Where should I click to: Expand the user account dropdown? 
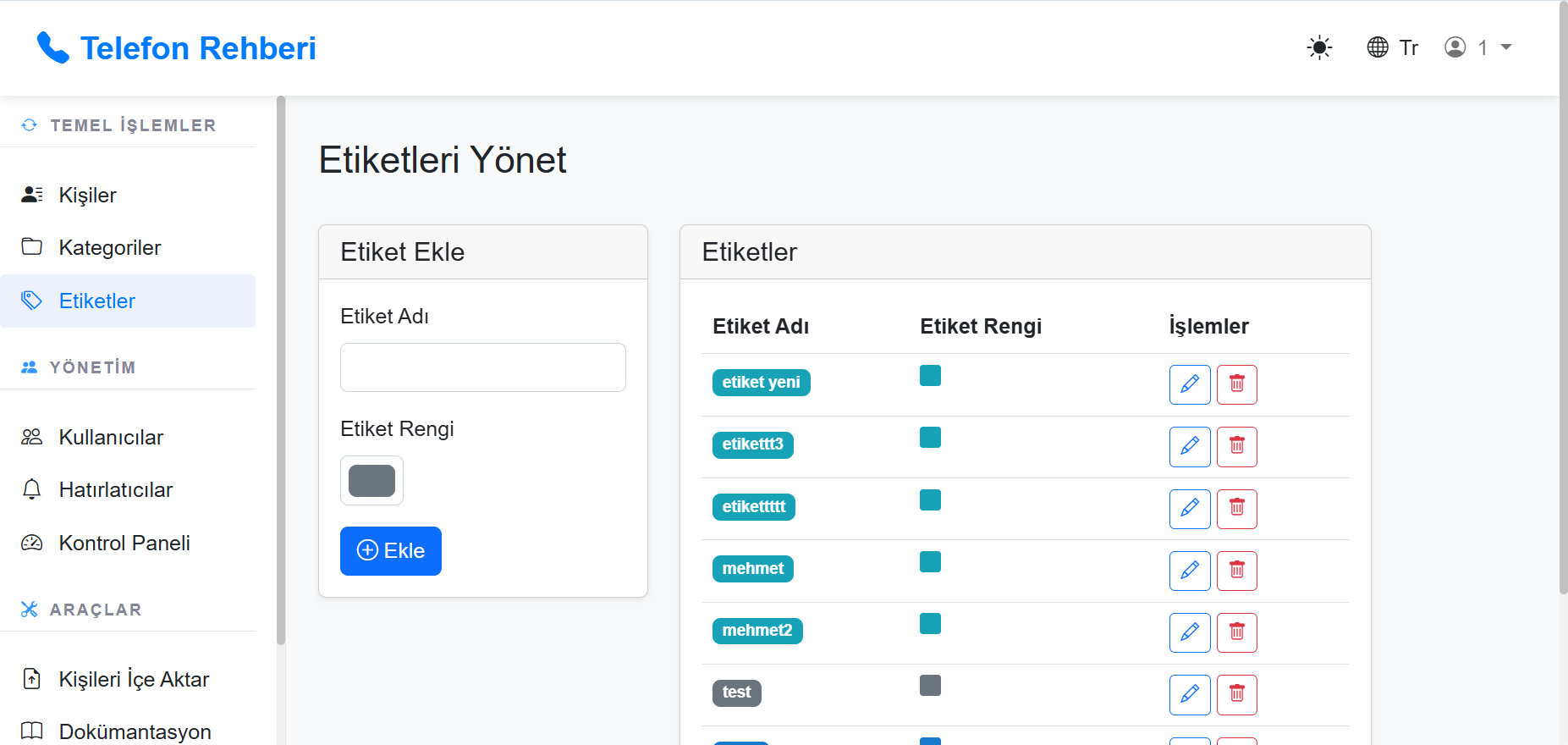[1477, 47]
